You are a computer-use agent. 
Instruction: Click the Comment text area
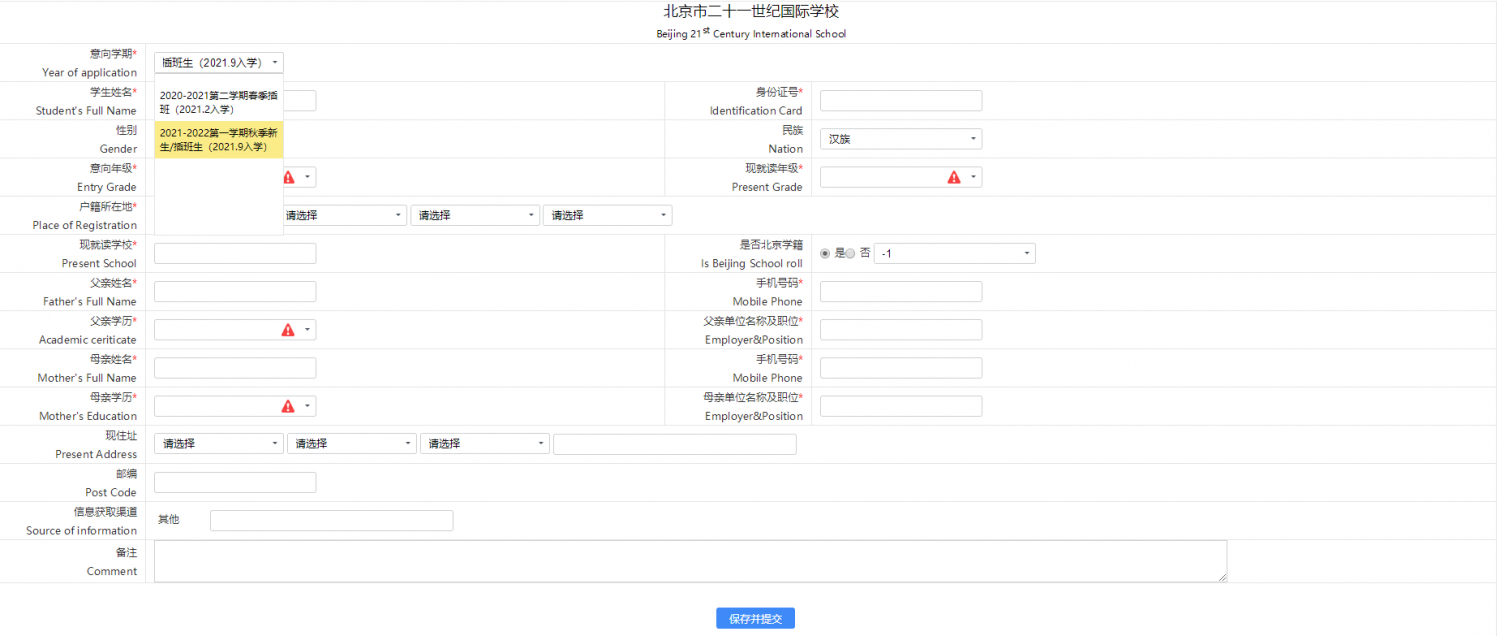pos(690,561)
